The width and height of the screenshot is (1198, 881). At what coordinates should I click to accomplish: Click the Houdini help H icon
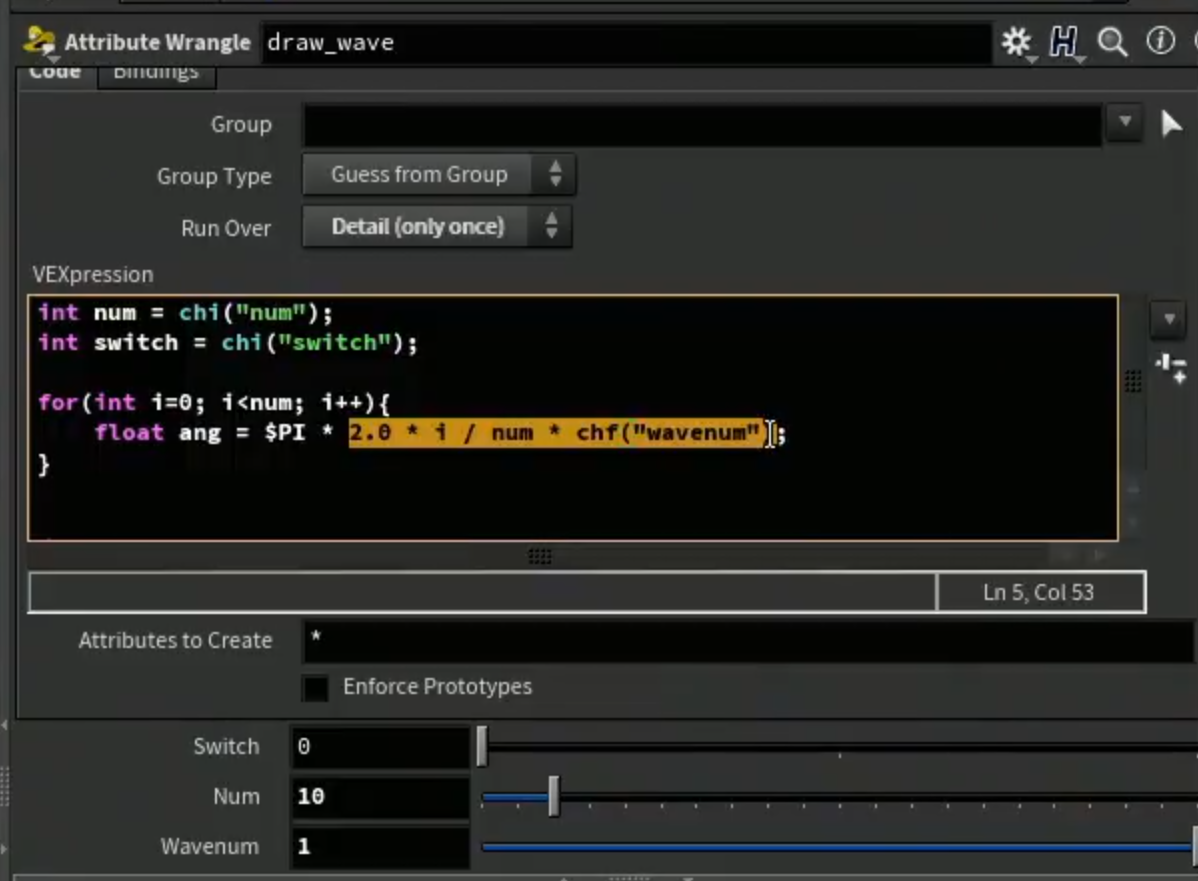click(x=1064, y=42)
